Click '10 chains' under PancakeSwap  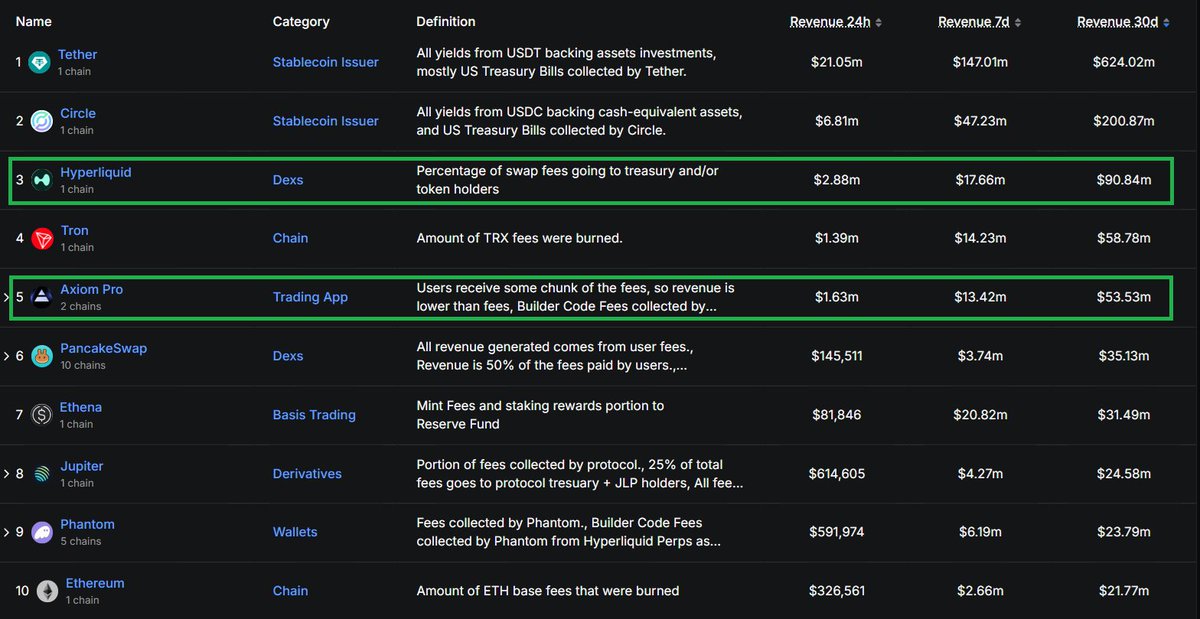(x=83, y=365)
